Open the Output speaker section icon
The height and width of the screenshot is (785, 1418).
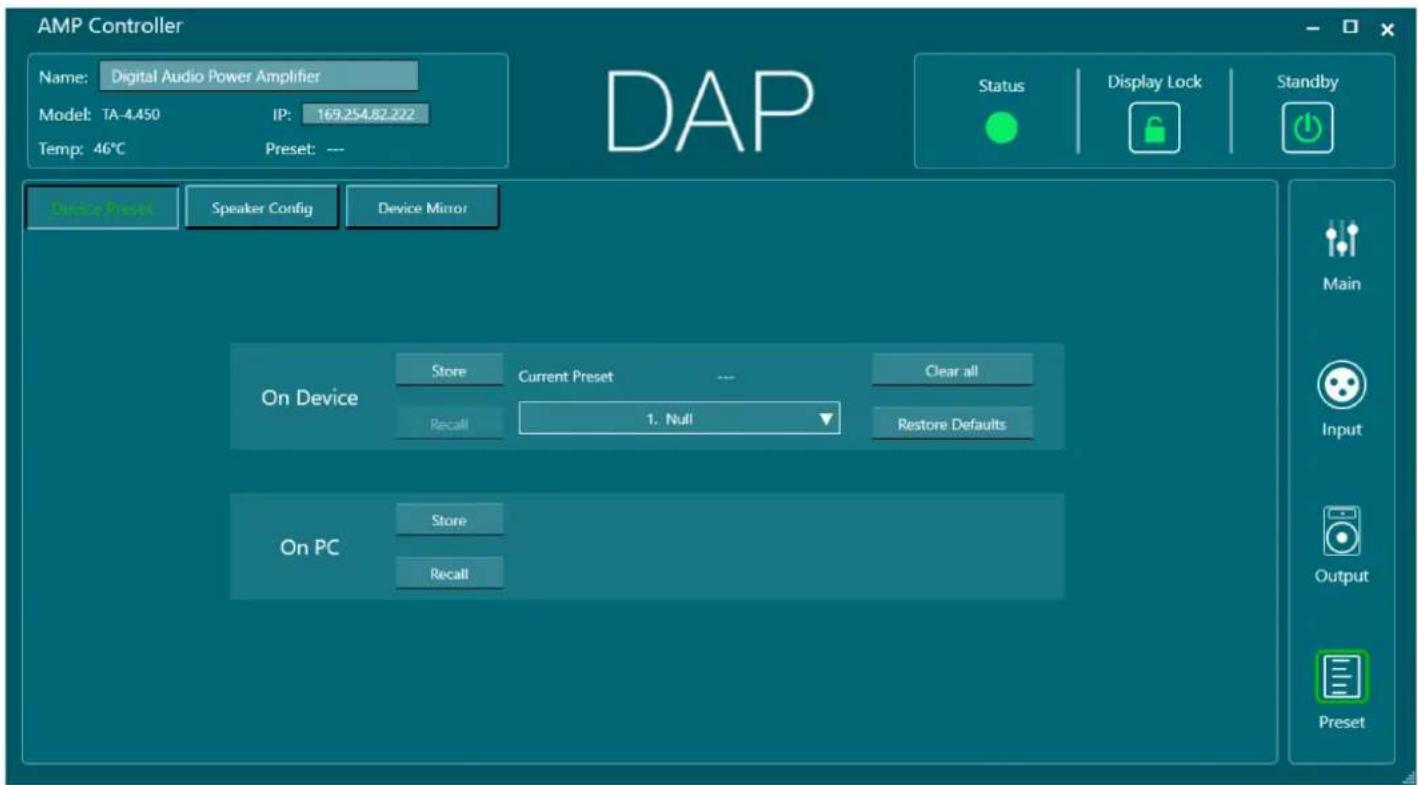[1340, 531]
